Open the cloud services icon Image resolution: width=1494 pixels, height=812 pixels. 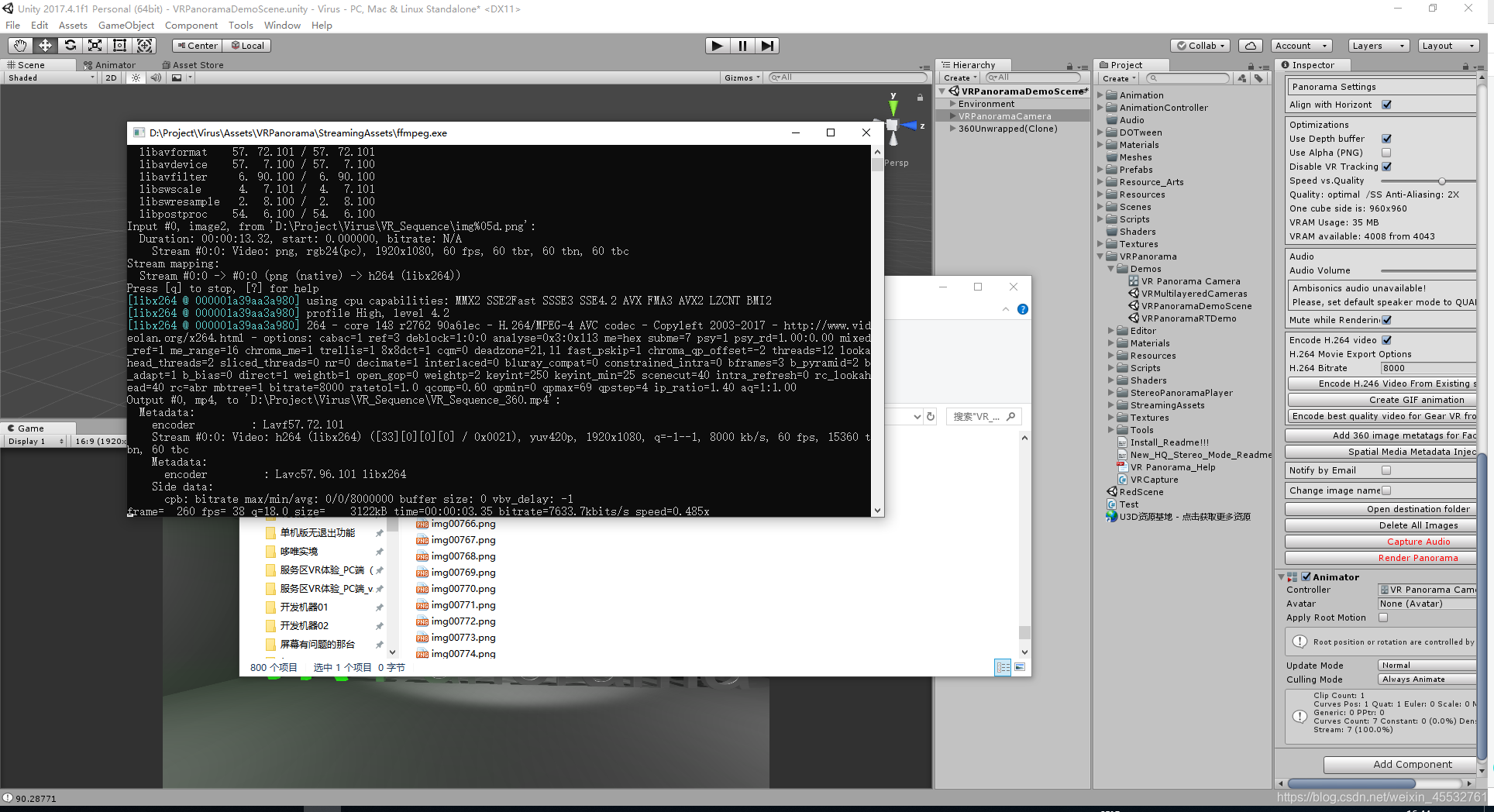click(1250, 46)
